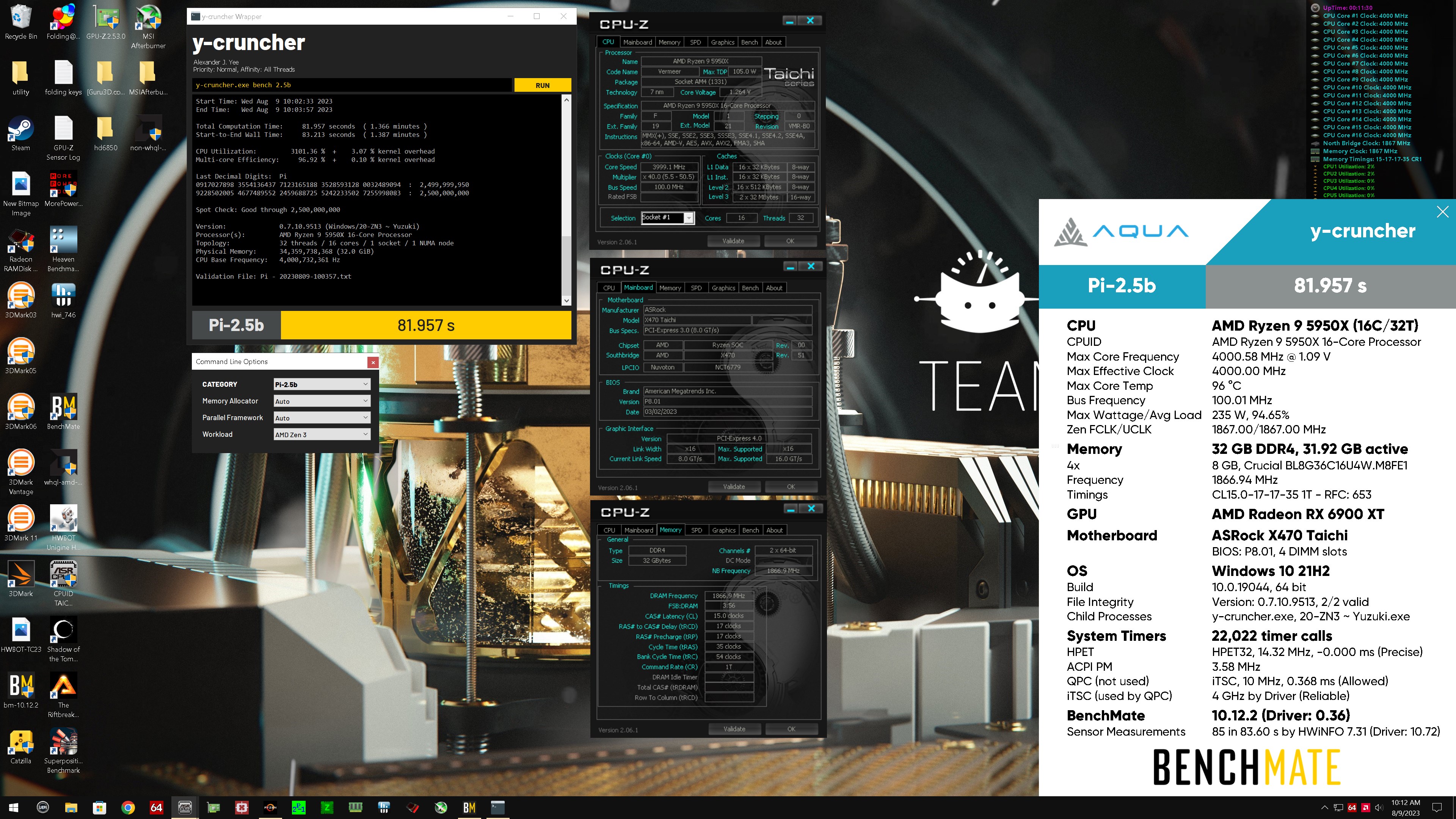Open the notifications action center icon
The height and width of the screenshot is (819, 1456).
coord(1437,808)
